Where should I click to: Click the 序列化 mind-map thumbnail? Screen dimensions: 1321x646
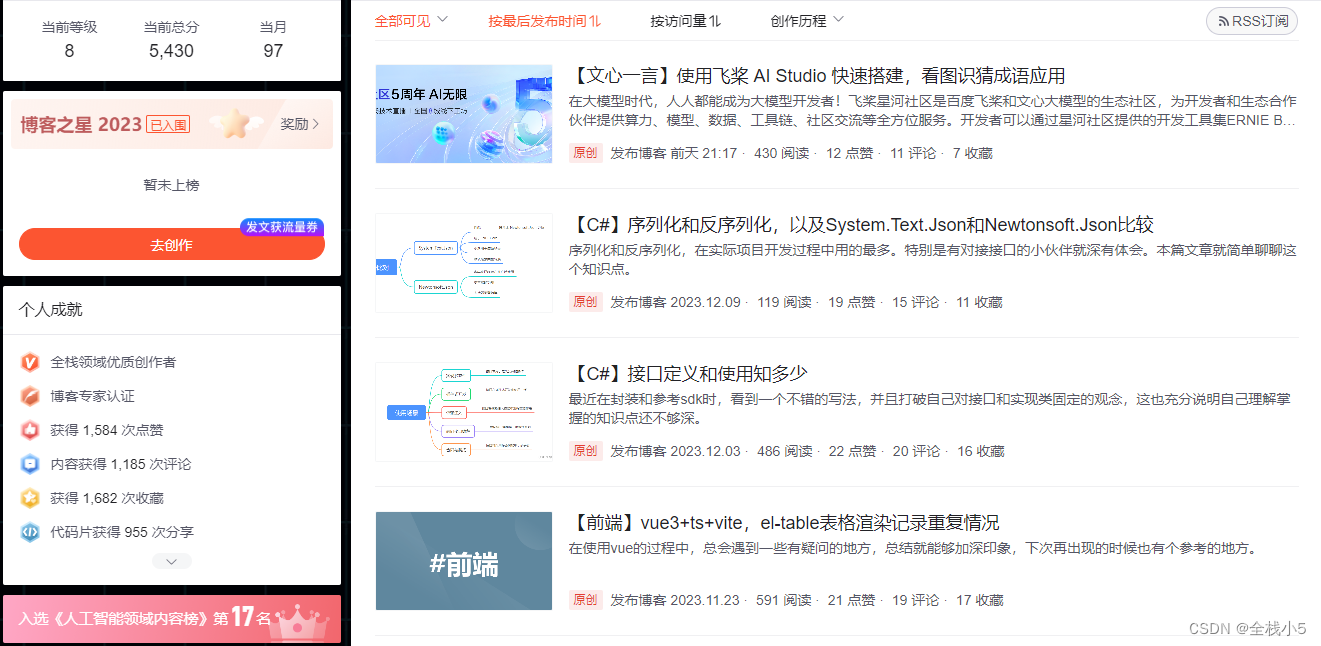coord(464,263)
